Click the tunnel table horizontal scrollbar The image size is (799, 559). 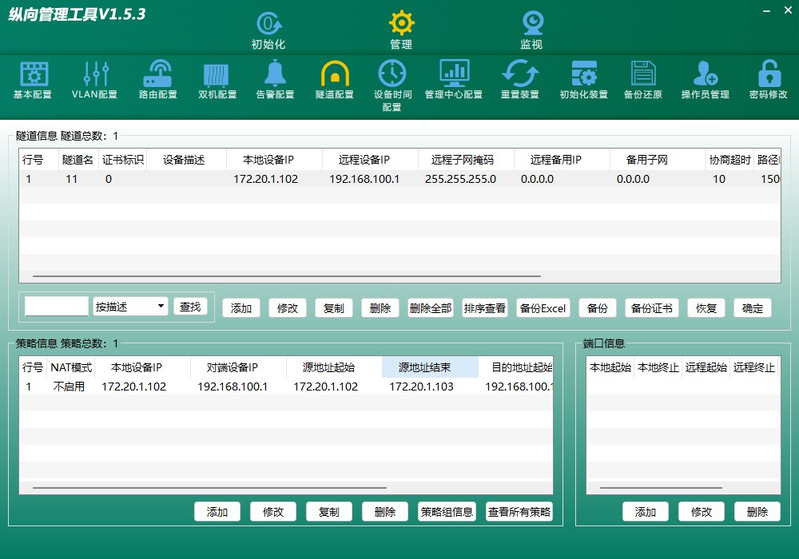click(x=286, y=276)
